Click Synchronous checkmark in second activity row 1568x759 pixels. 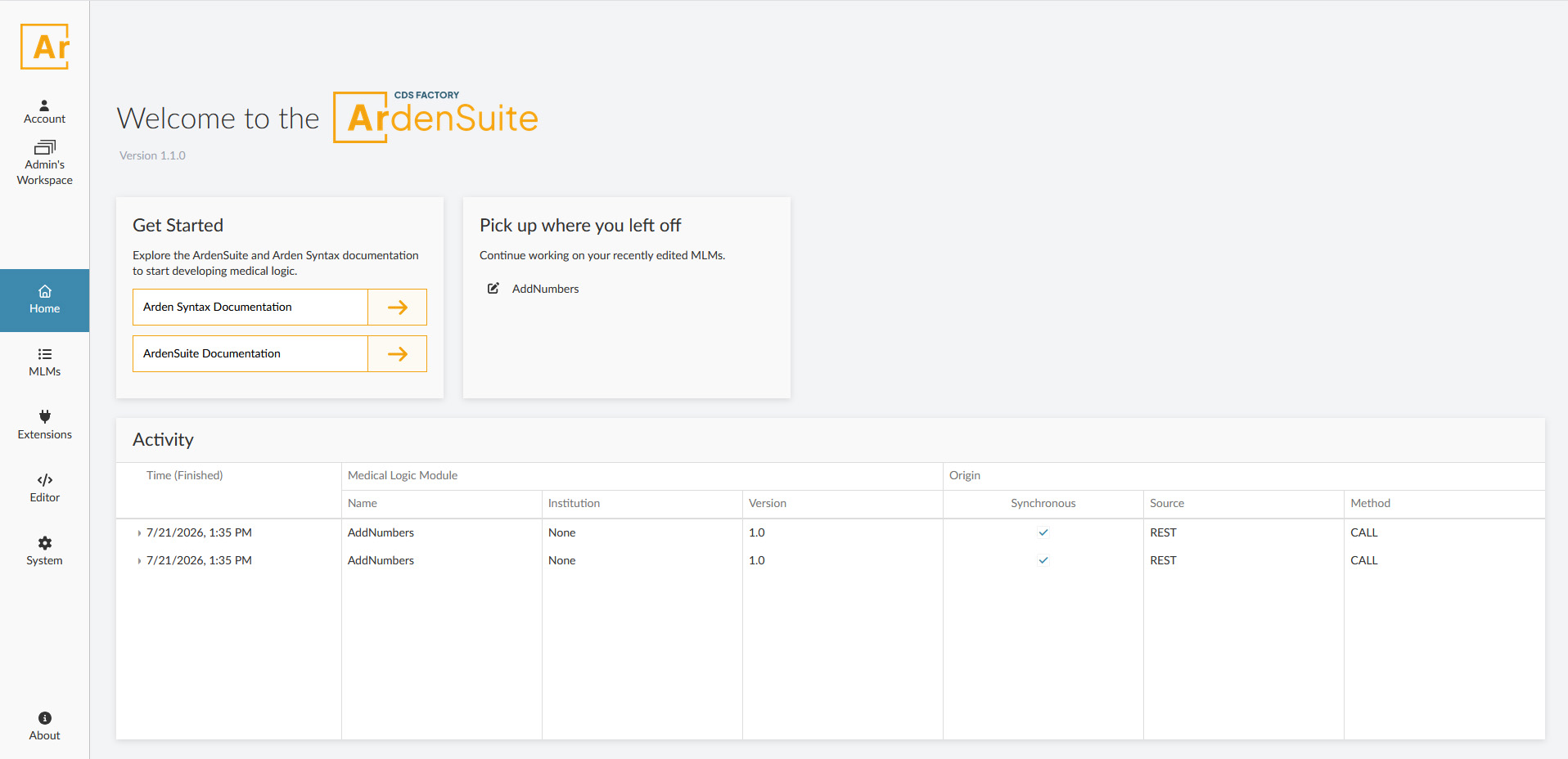pyautogui.click(x=1043, y=560)
